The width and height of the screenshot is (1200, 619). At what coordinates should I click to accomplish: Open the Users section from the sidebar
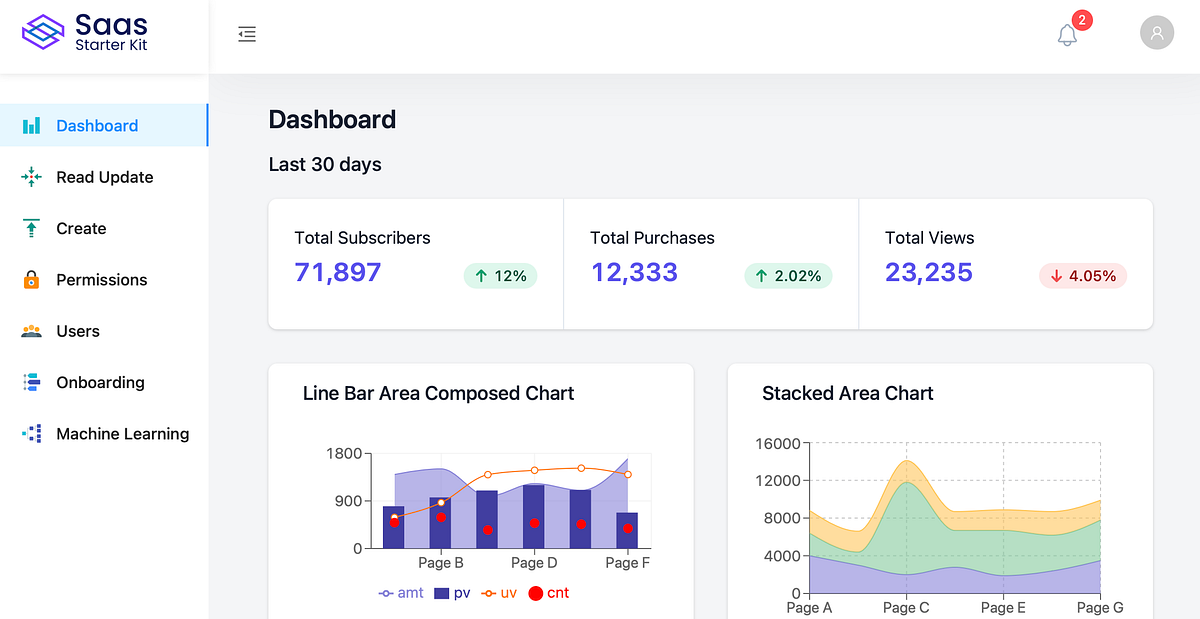pos(79,330)
